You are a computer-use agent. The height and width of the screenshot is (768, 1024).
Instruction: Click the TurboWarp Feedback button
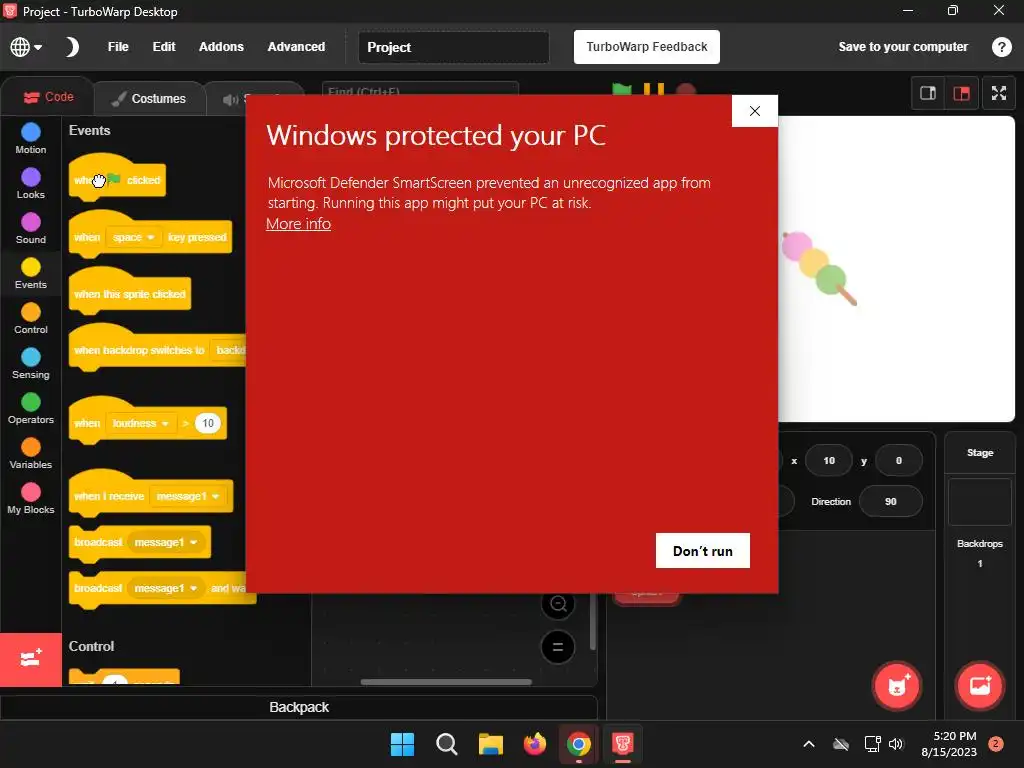point(647,47)
